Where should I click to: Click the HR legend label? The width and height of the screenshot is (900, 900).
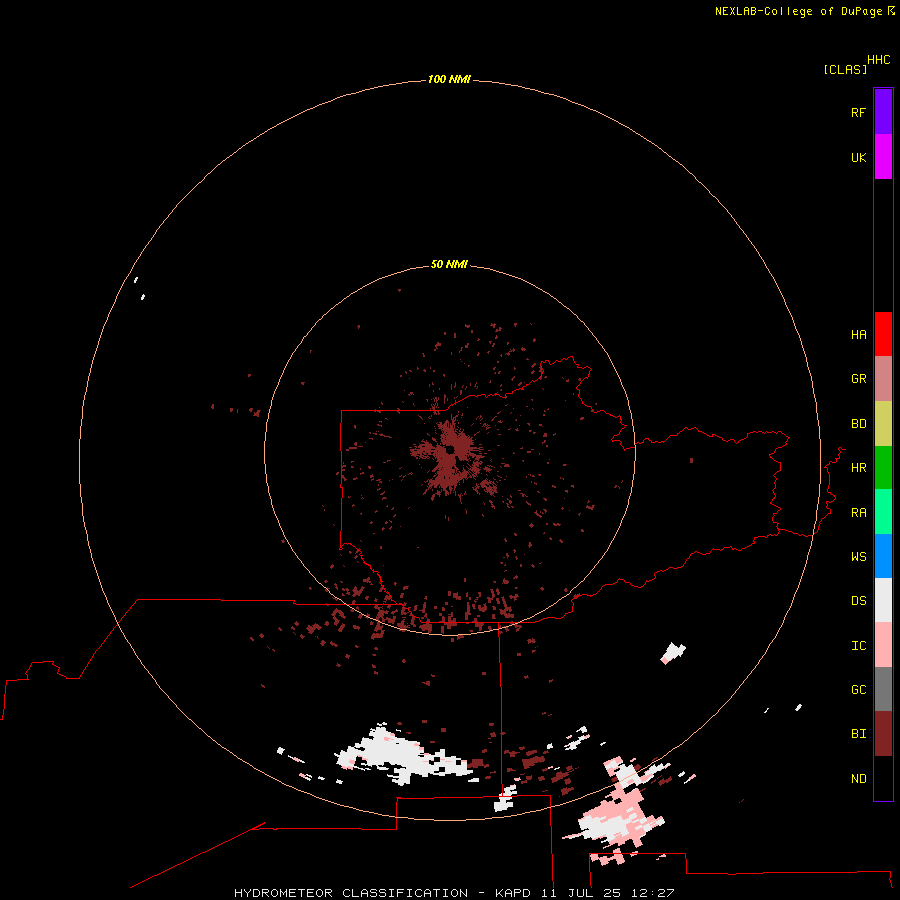pyautogui.click(x=858, y=468)
